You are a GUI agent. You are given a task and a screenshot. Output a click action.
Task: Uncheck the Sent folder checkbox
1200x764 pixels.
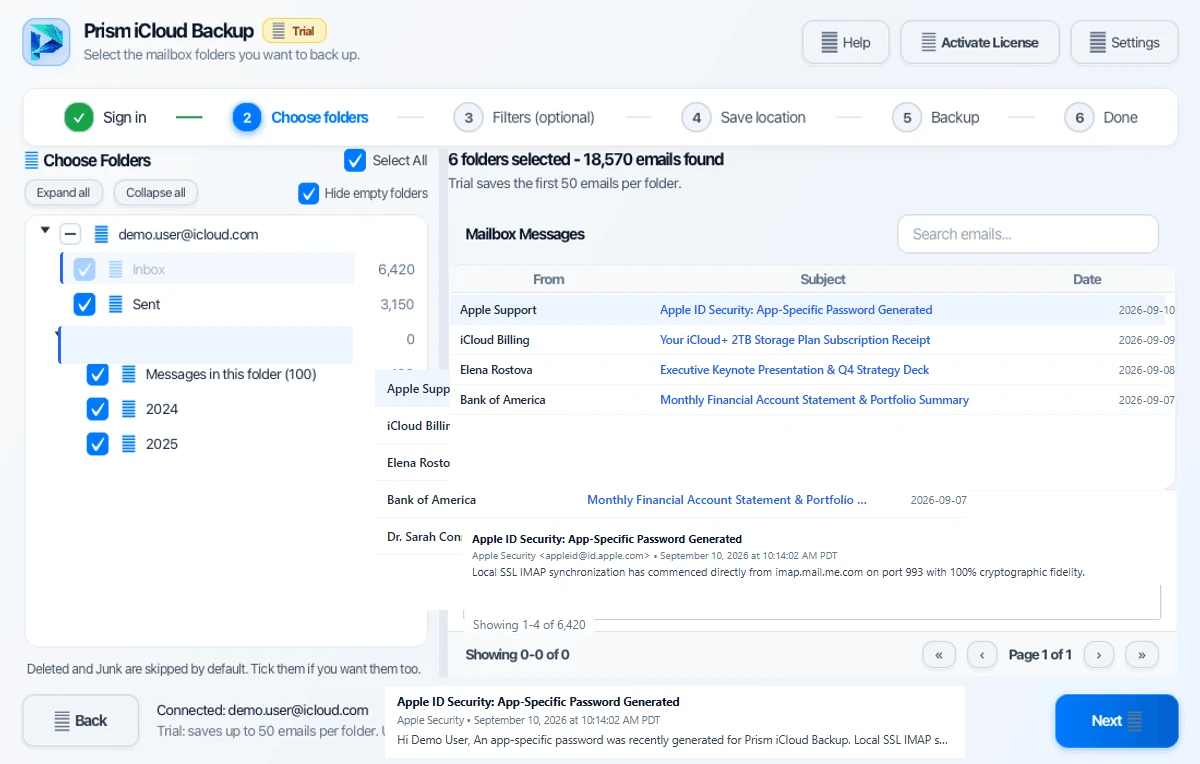click(85, 304)
